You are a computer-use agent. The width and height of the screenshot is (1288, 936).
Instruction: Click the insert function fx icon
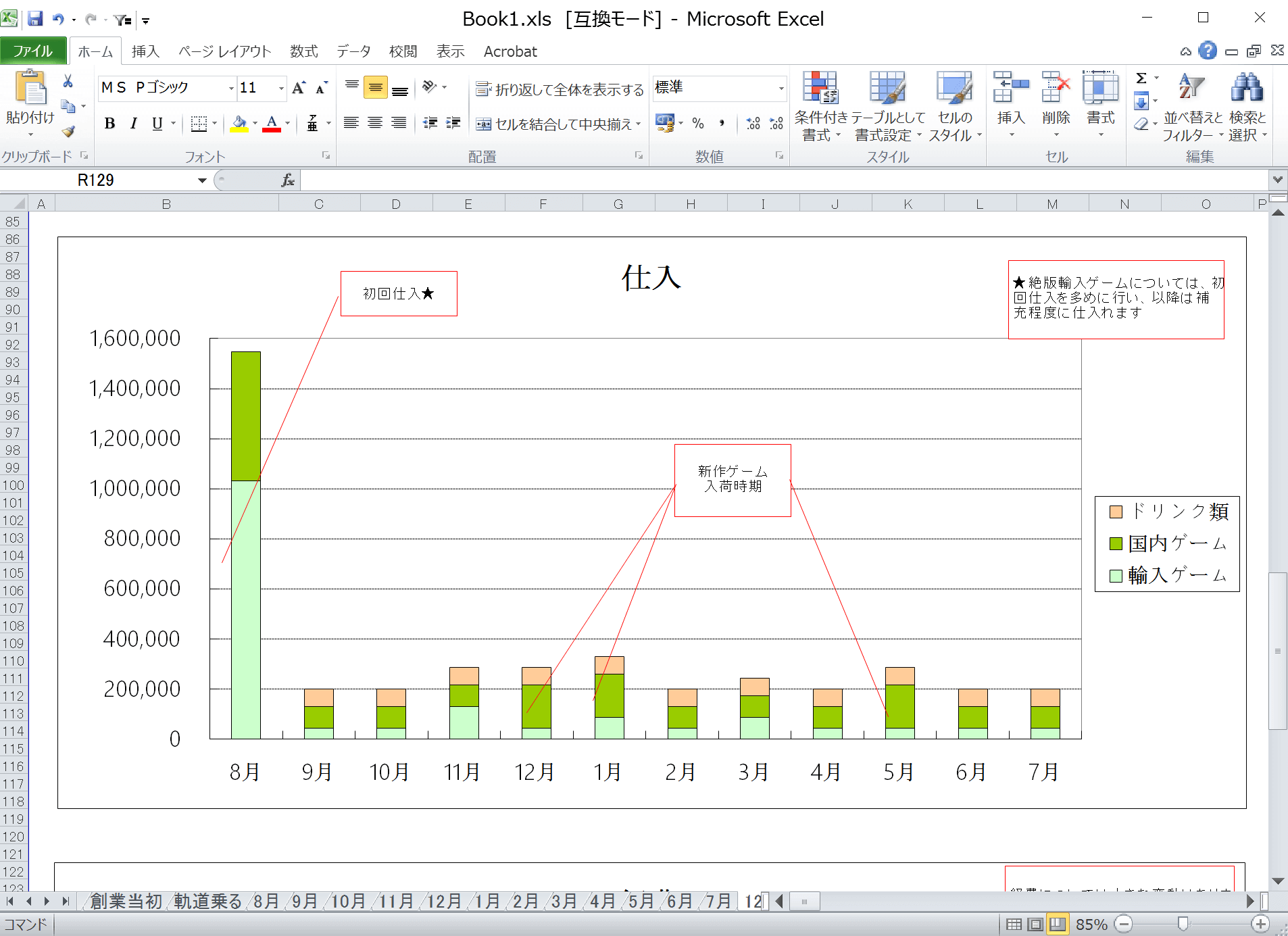[288, 180]
